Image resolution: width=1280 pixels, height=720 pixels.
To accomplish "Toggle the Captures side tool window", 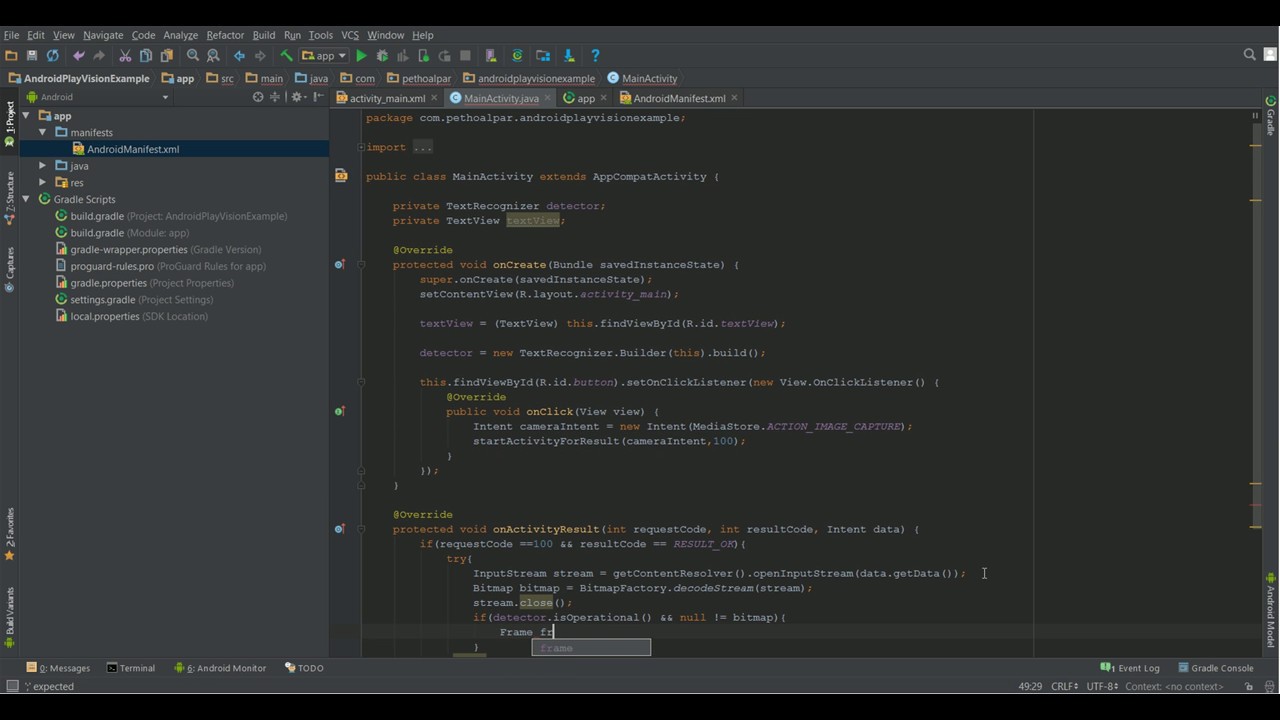I will tap(10, 270).
